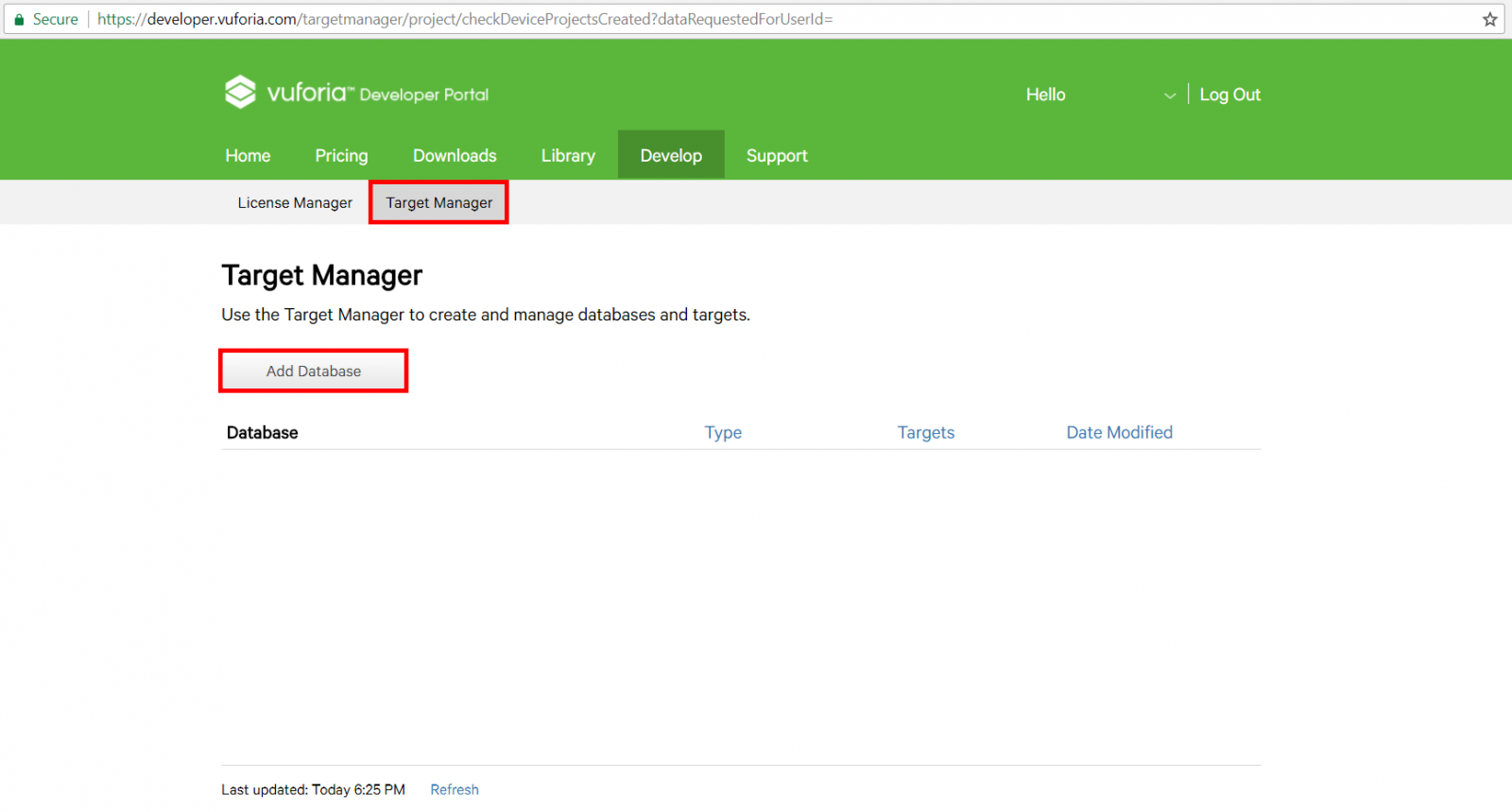Click the Refresh link at bottom
This screenshot has width=1512, height=812.
455,789
